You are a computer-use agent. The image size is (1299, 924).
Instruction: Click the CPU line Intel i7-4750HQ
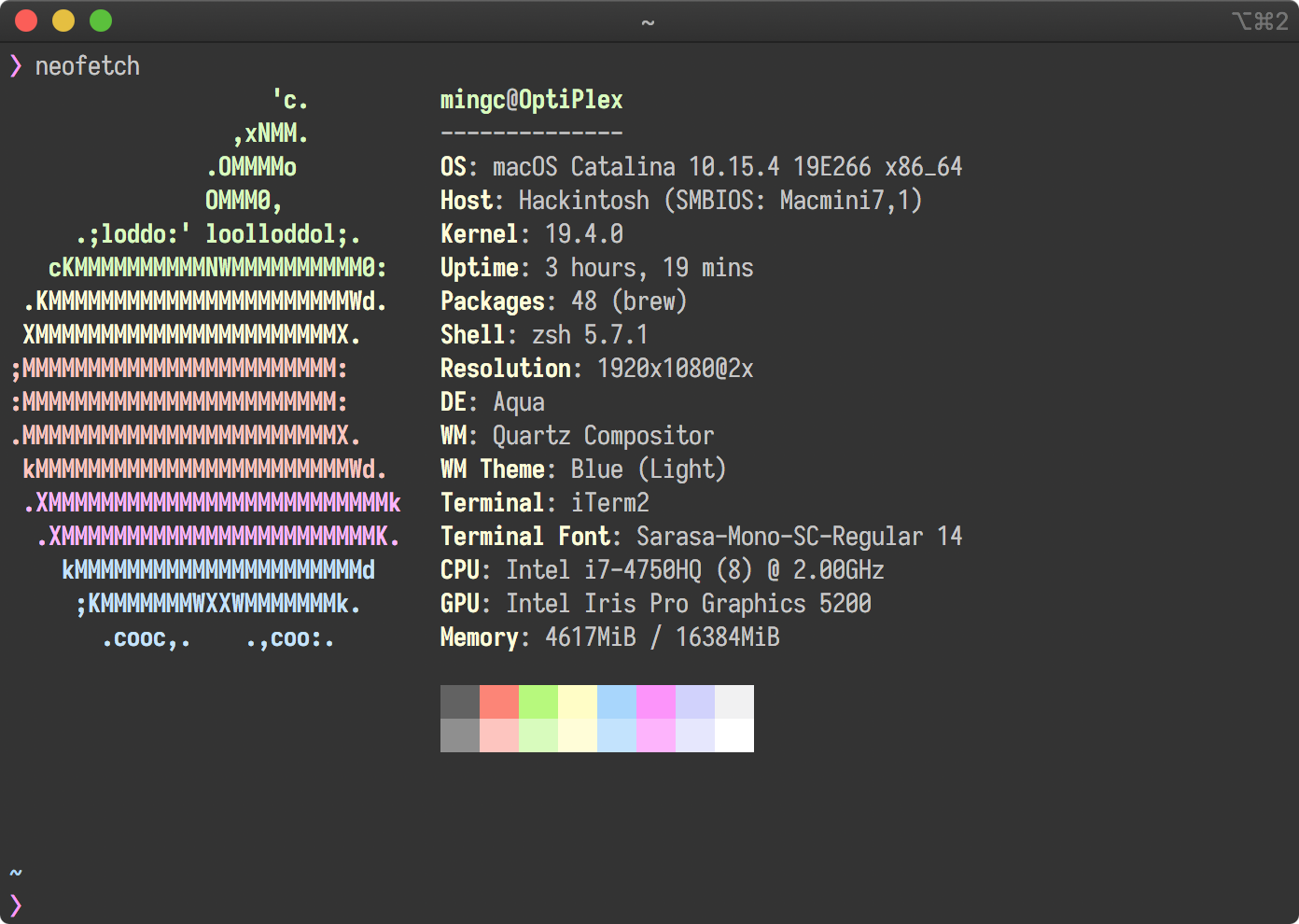(x=663, y=570)
